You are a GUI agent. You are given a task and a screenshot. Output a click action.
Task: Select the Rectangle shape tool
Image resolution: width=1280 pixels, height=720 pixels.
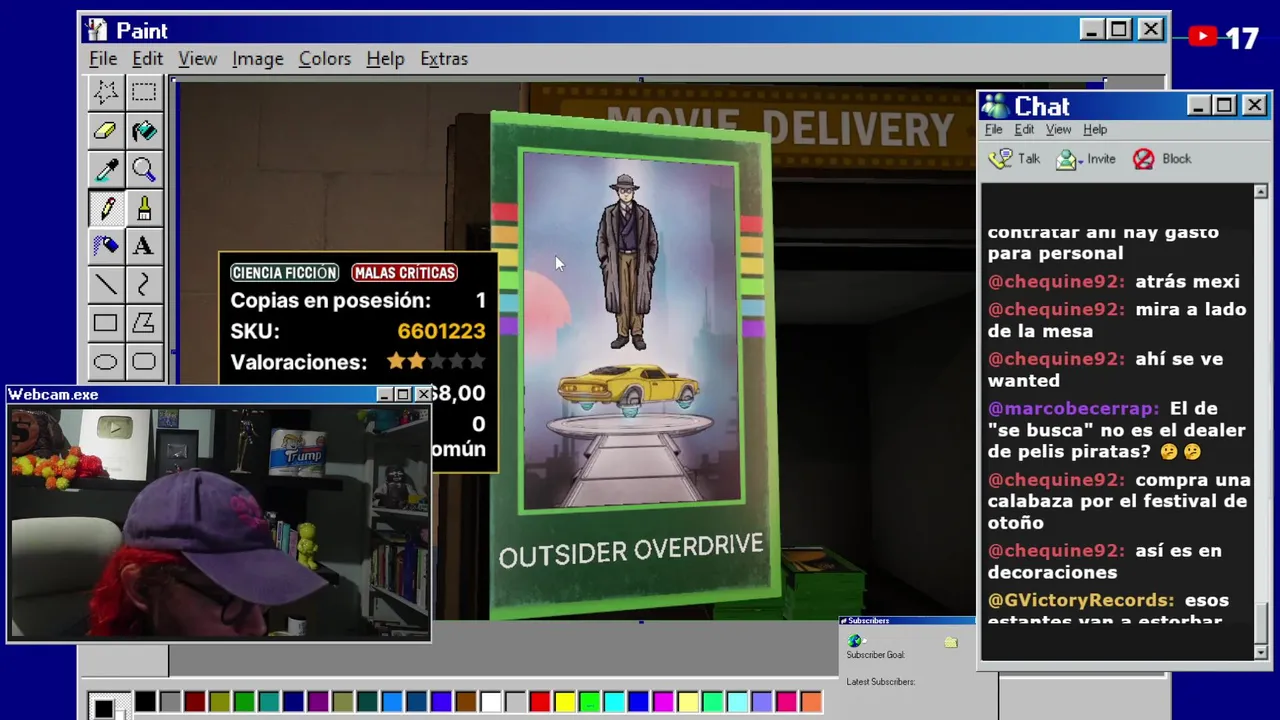pos(105,323)
